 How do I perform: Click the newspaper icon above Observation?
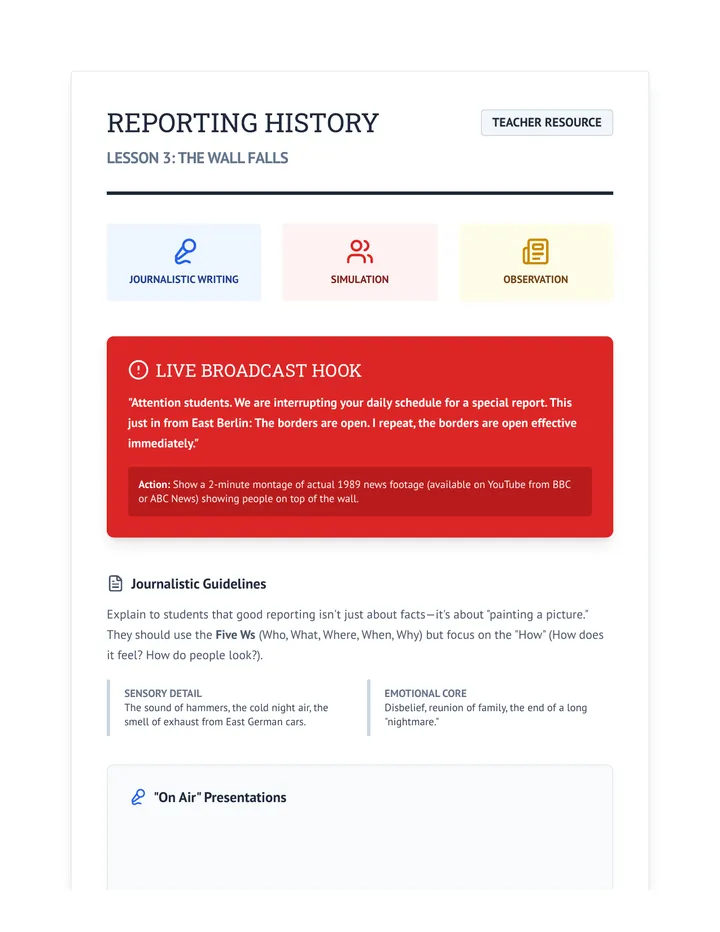[x=535, y=251]
